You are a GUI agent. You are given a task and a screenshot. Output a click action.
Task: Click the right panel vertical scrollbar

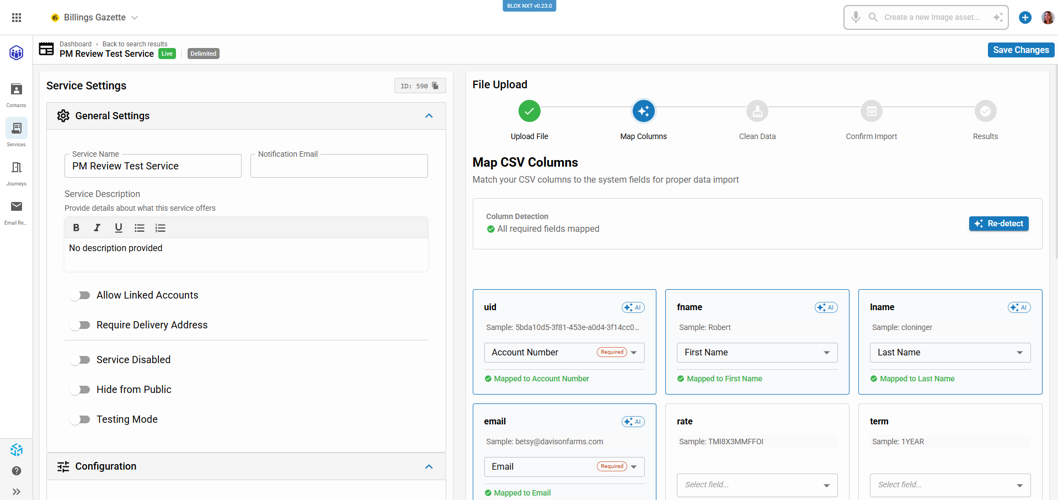pos(1055,162)
